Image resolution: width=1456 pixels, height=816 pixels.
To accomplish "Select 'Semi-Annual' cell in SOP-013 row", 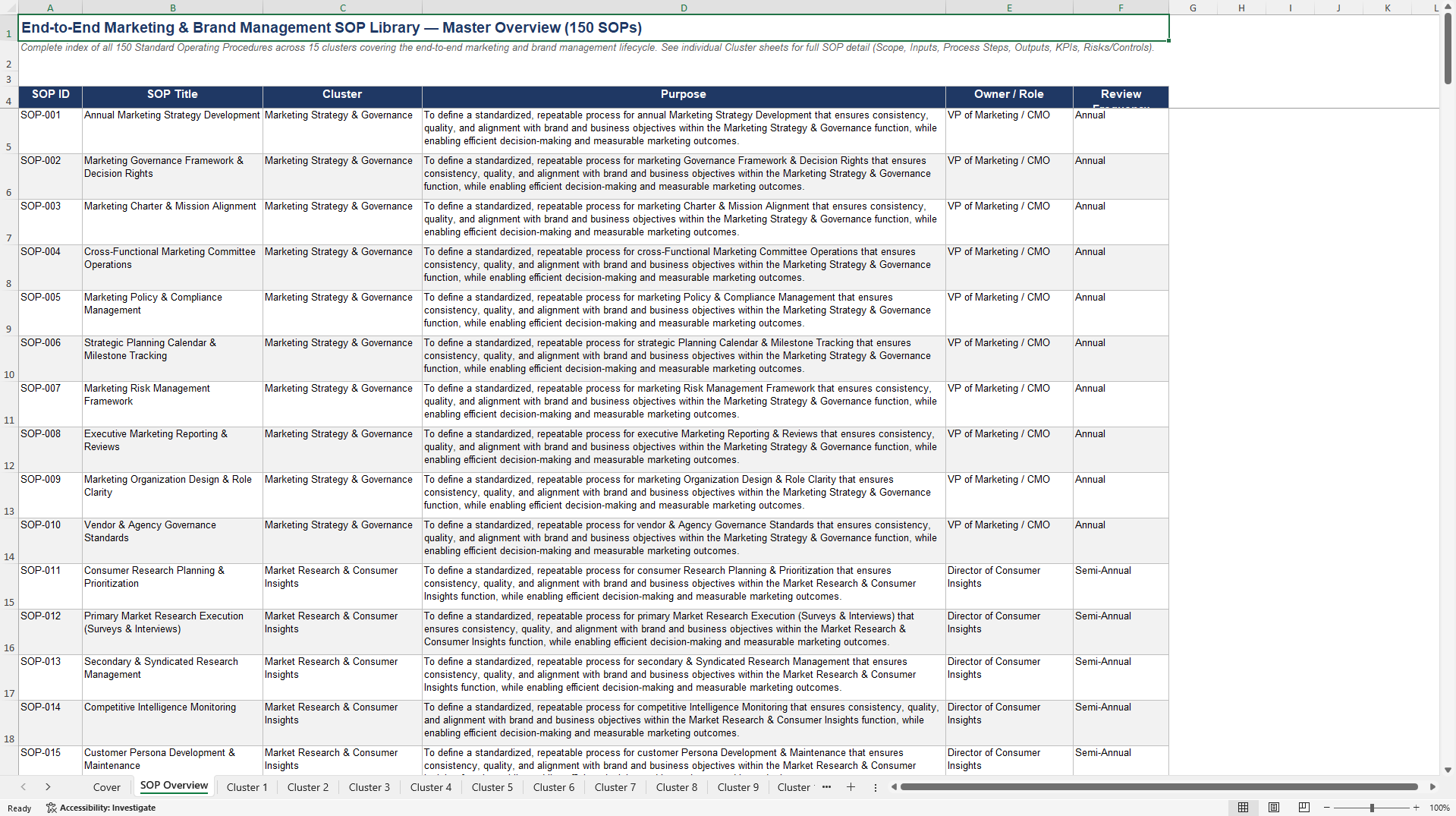I will point(1121,677).
